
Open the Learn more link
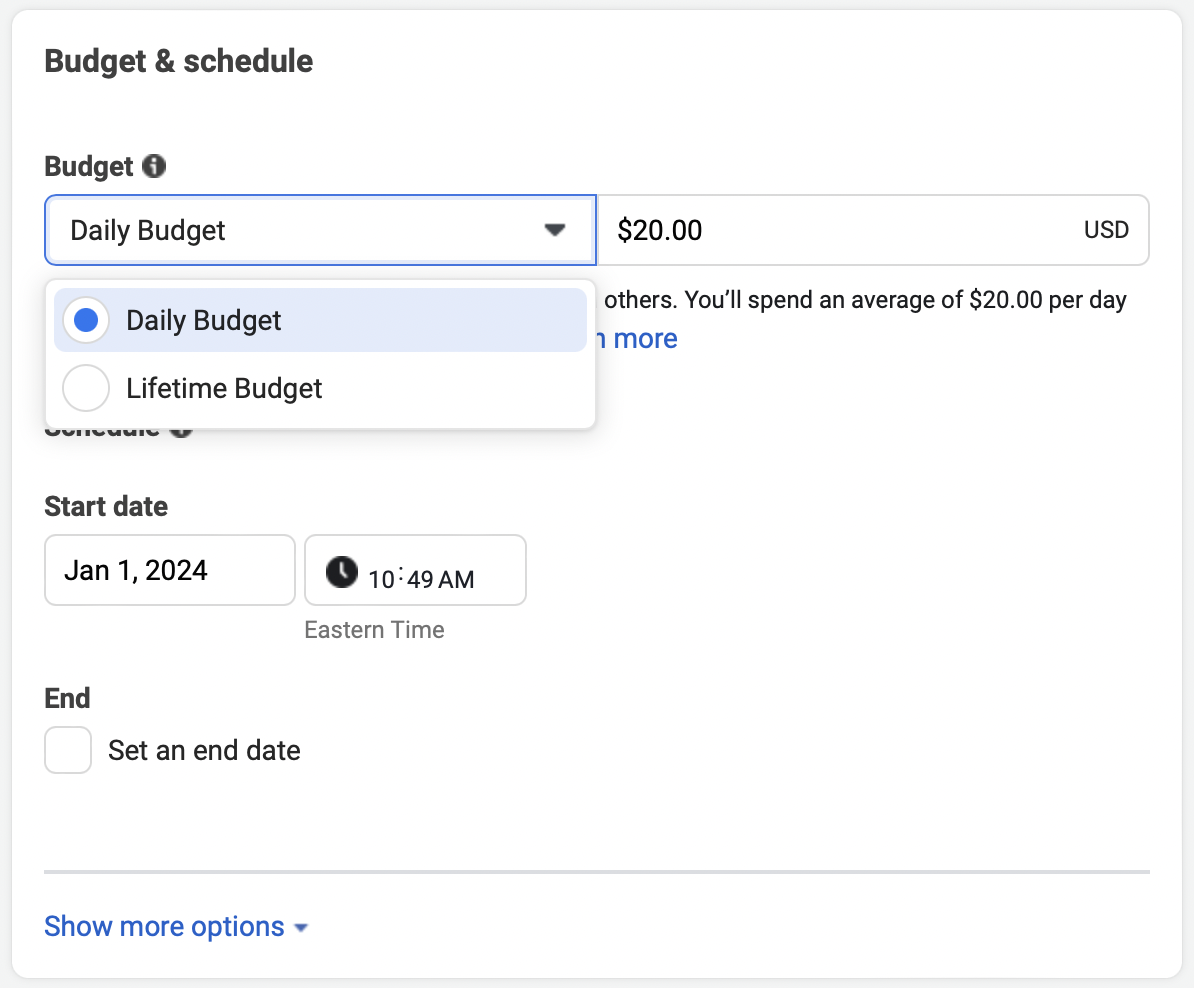pos(639,338)
